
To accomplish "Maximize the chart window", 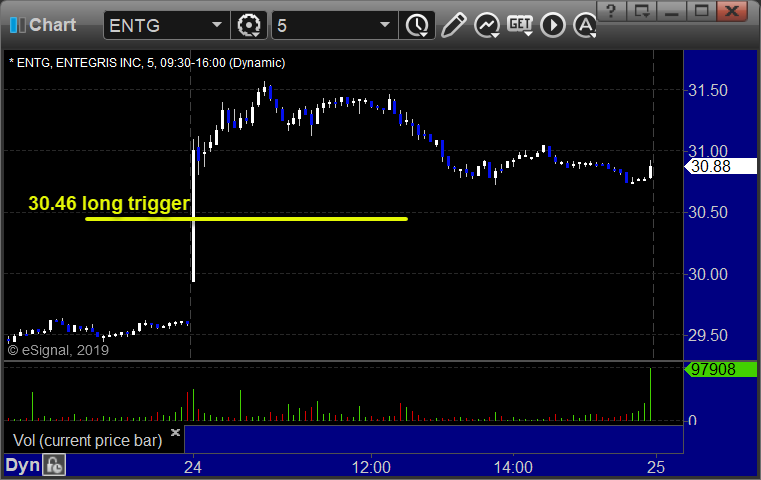I will [x=701, y=10].
